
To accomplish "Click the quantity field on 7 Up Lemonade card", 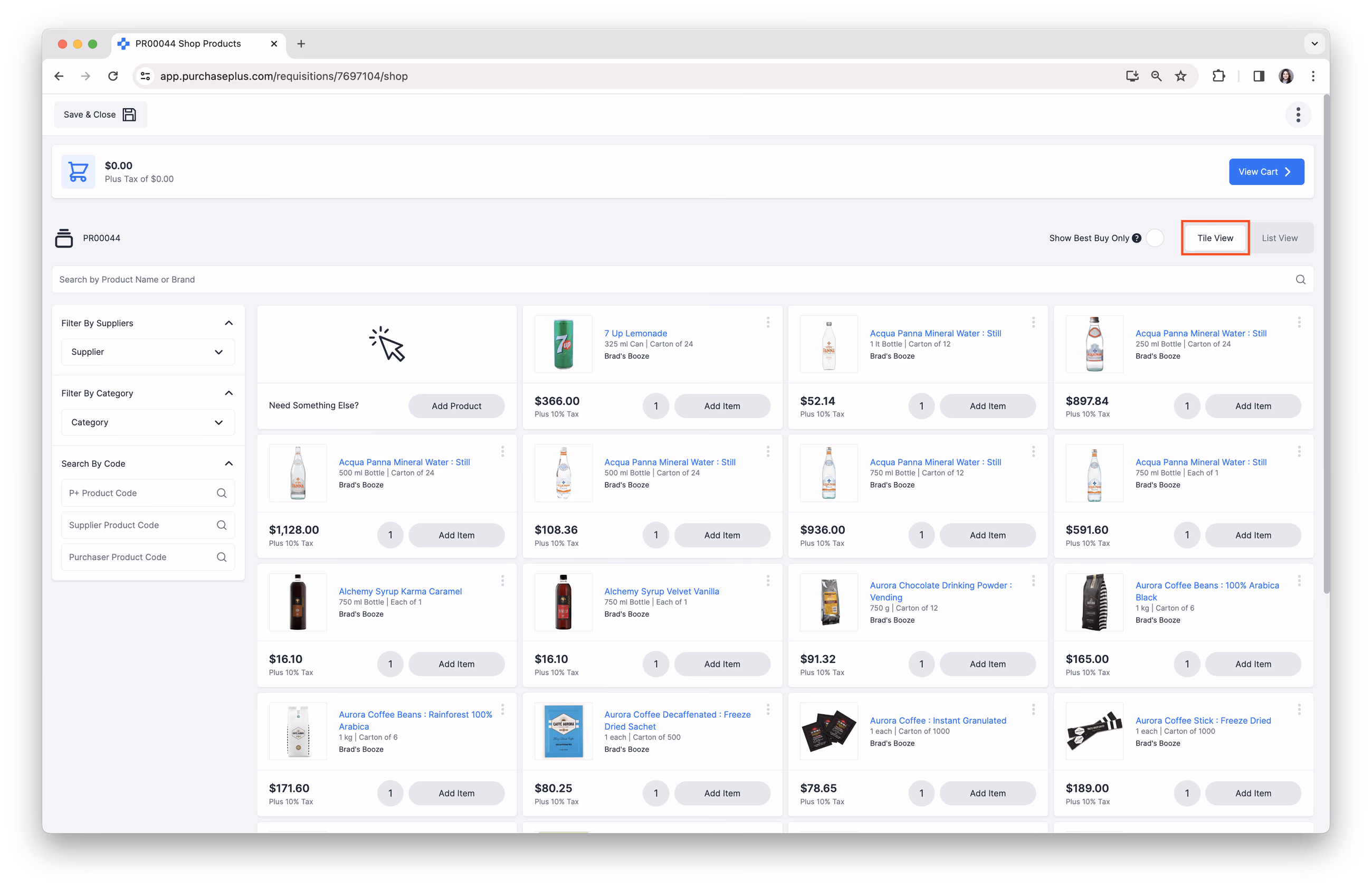I will (656, 406).
